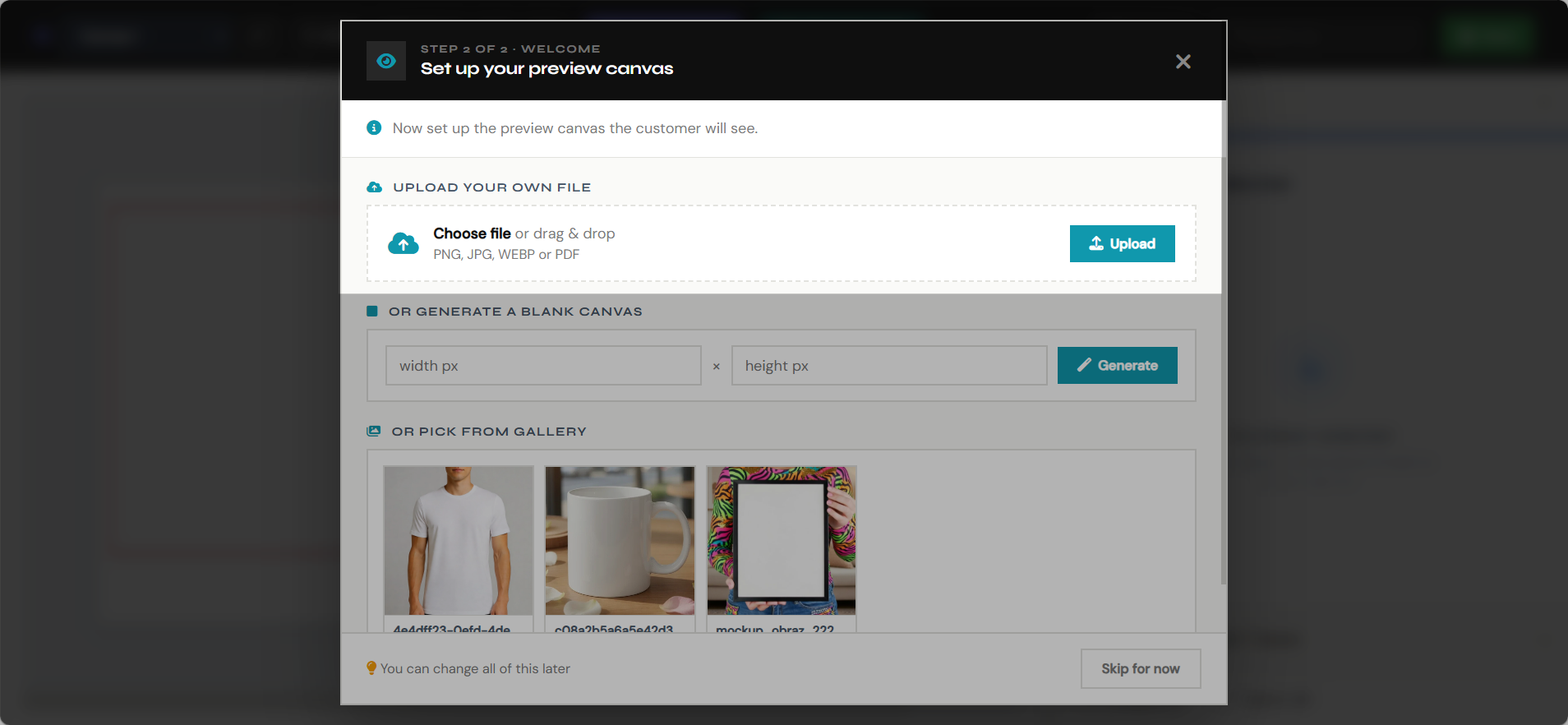This screenshot has height=725, width=1568.
Task: Click the square icon beside Generate a Blank Canvas
Action: pyautogui.click(x=372, y=312)
